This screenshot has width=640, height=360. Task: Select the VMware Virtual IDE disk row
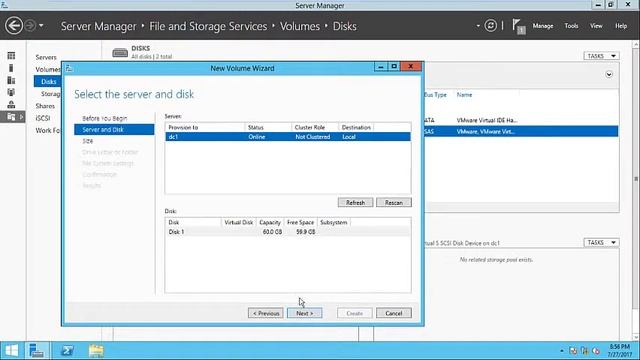point(521,120)
